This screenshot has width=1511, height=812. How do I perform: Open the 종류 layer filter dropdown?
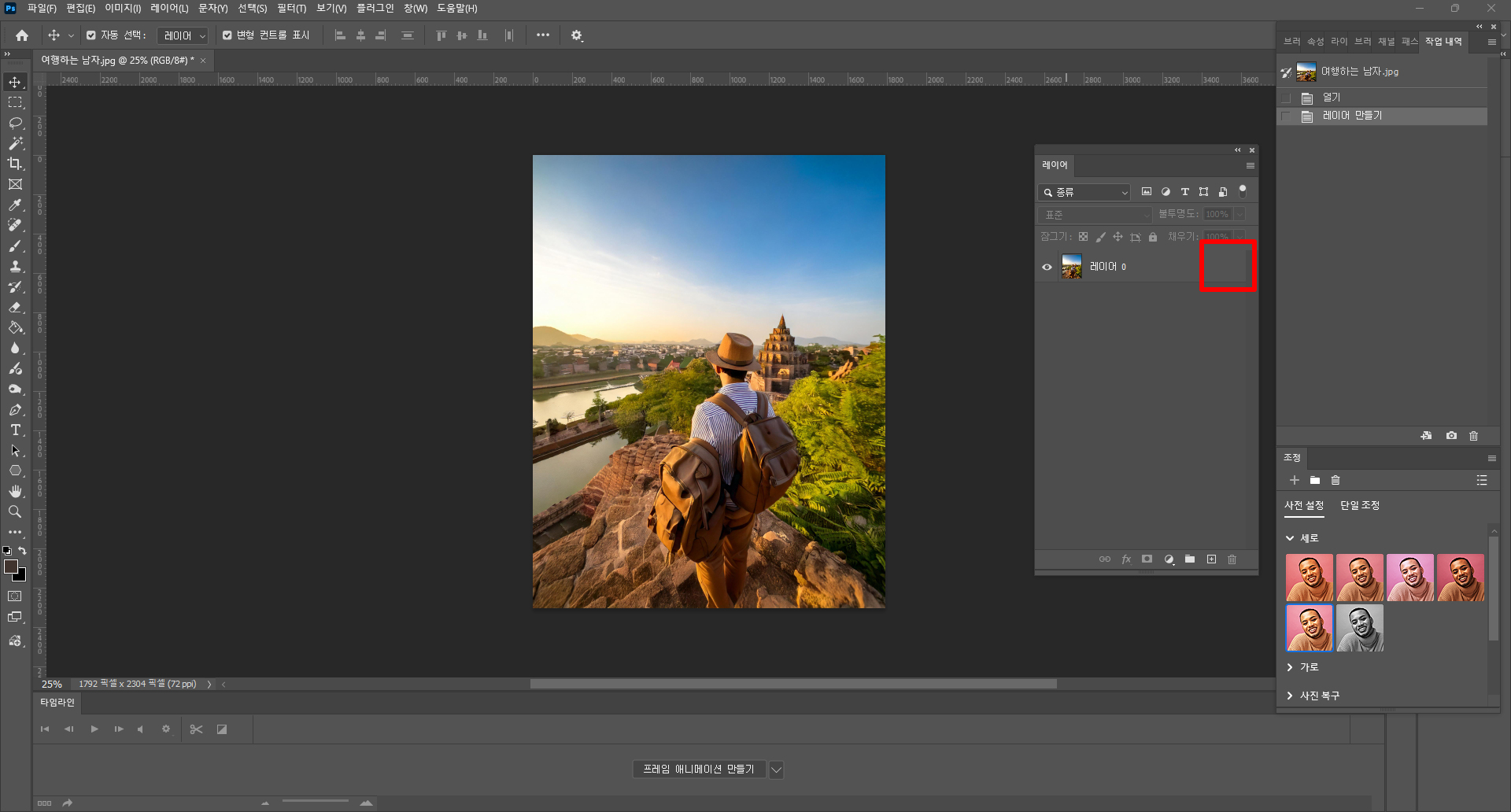click(1084, 193)
